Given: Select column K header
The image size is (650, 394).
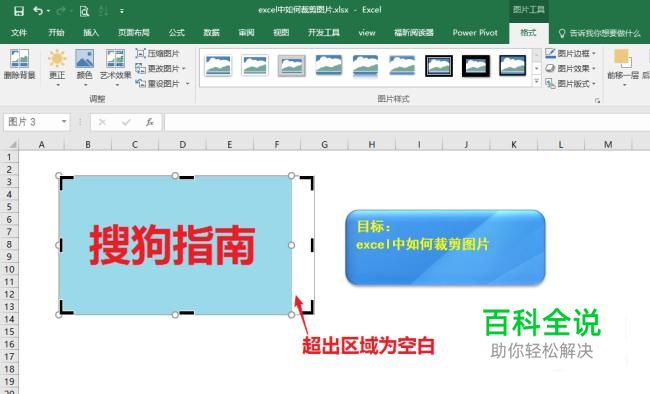Looking at the screenshot, I should pos(514,144).
